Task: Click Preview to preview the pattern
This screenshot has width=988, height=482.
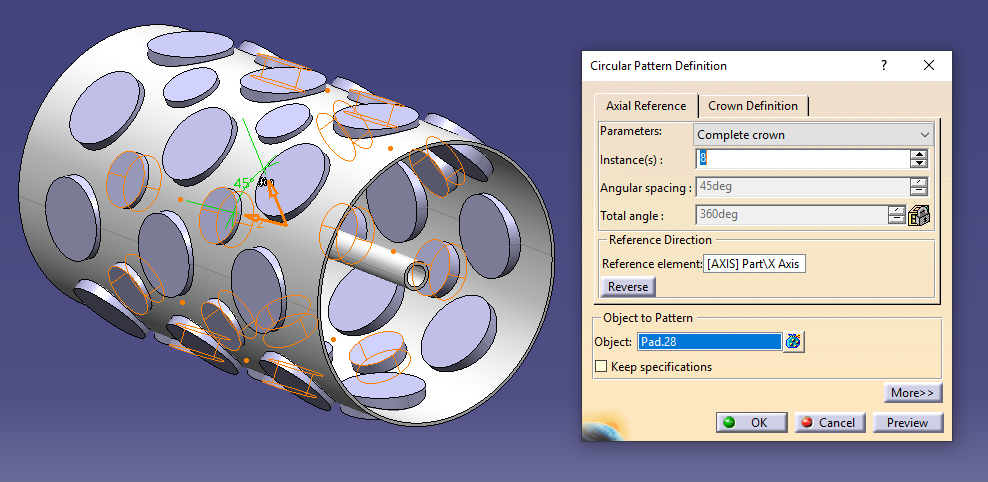Action: pos(907,422)
